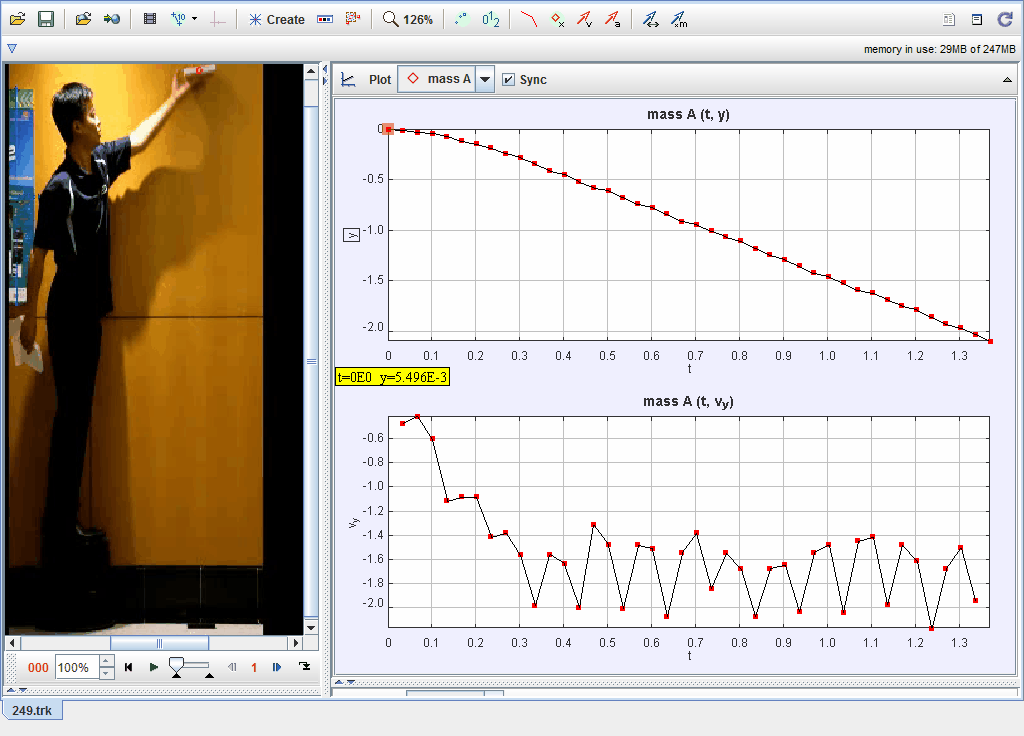Click the Plot button
The image size is (1024, 736).
(x=367, y=80)
